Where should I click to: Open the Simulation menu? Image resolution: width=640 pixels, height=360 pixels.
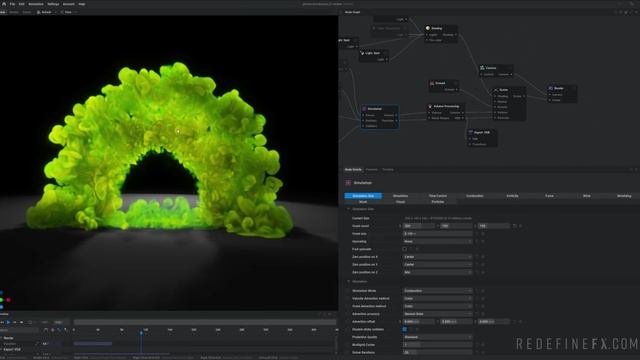pos(36,4)
